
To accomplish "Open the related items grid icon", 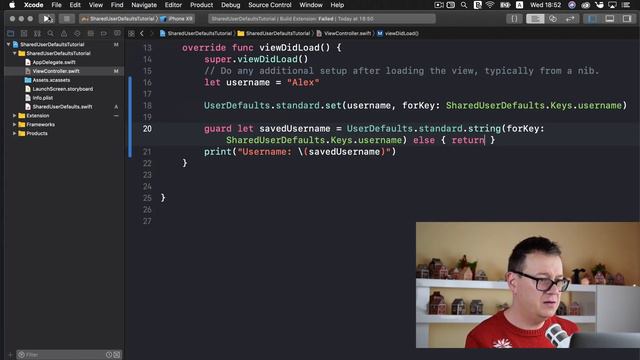I will (x=131, y=33).
